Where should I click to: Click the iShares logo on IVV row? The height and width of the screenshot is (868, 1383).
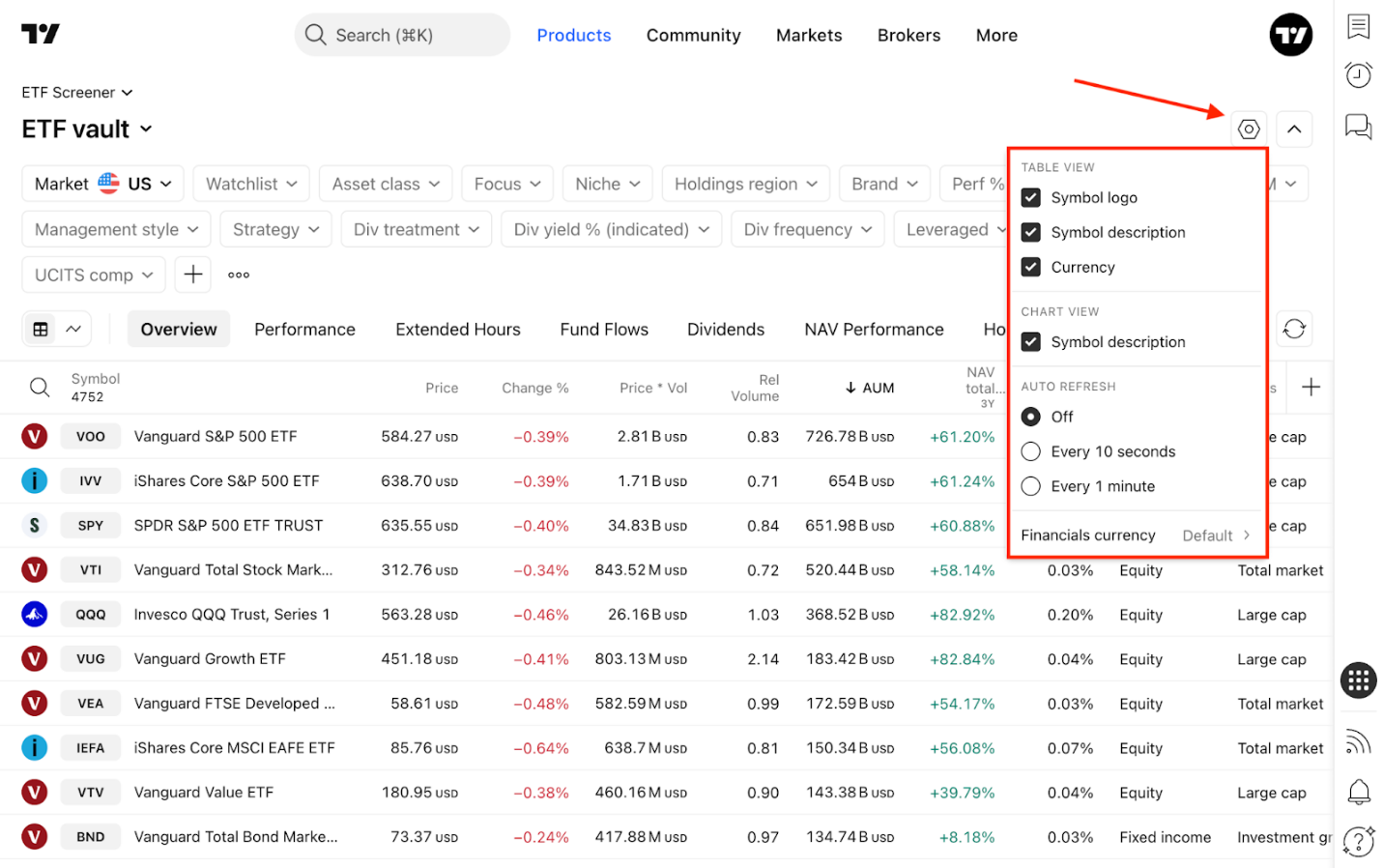click(x=35, y=481)
